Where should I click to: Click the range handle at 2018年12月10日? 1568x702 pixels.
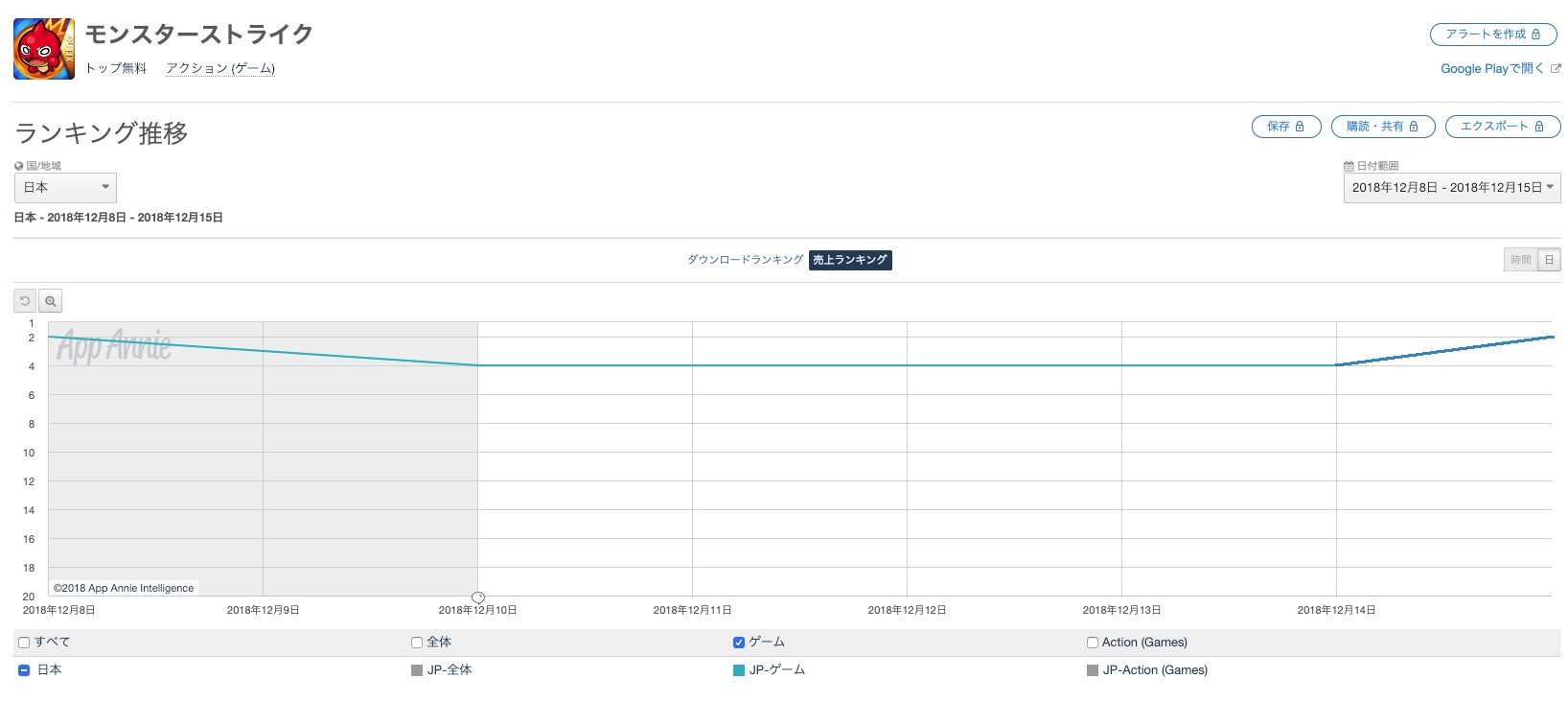(478, 597)
